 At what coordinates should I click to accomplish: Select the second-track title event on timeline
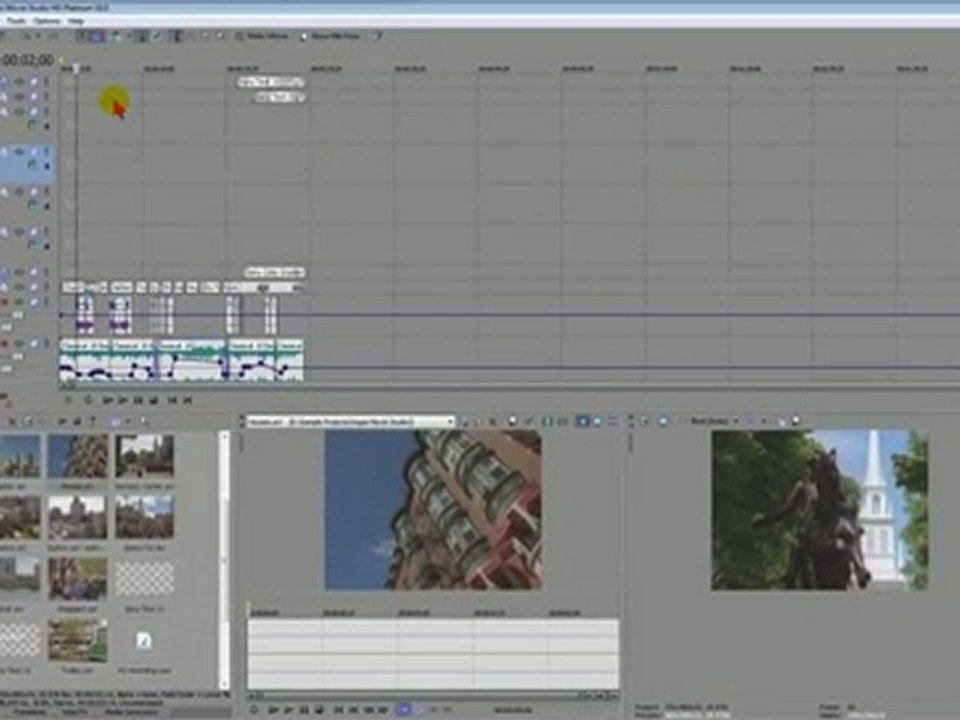click(279, 97)
